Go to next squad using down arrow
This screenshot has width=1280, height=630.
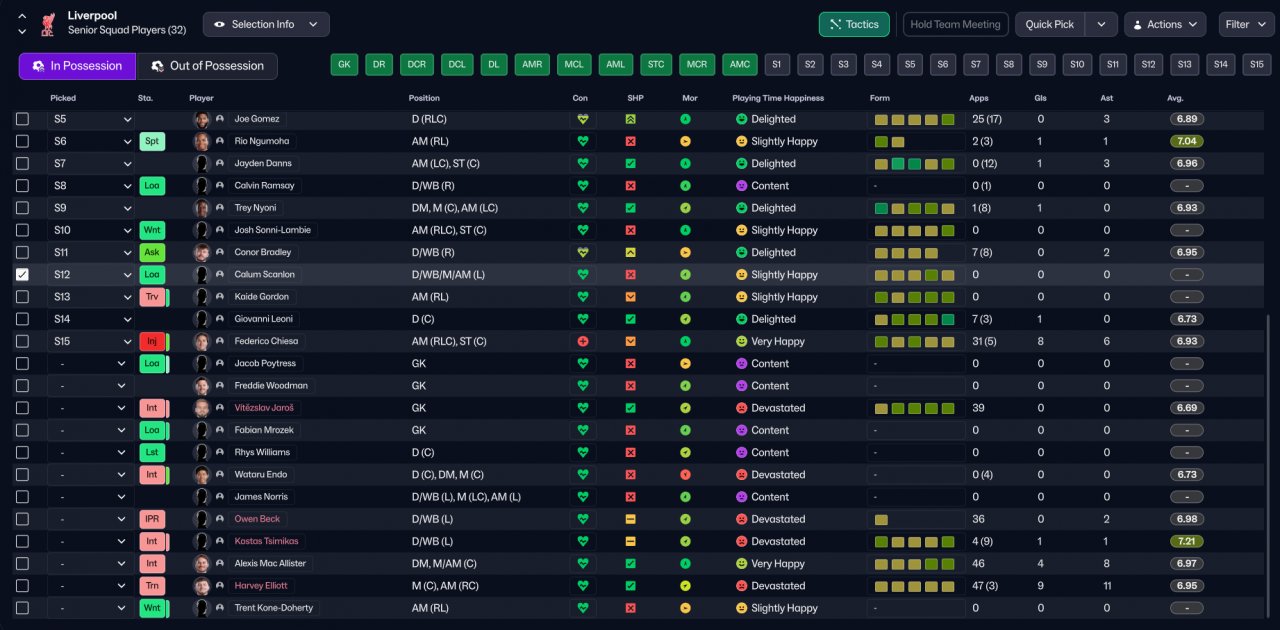(22, 32)
